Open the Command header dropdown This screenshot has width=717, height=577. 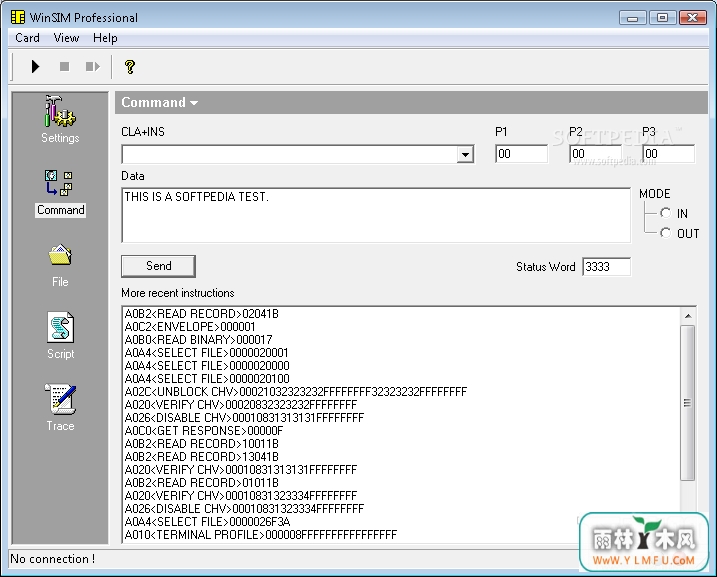point(159,102)
